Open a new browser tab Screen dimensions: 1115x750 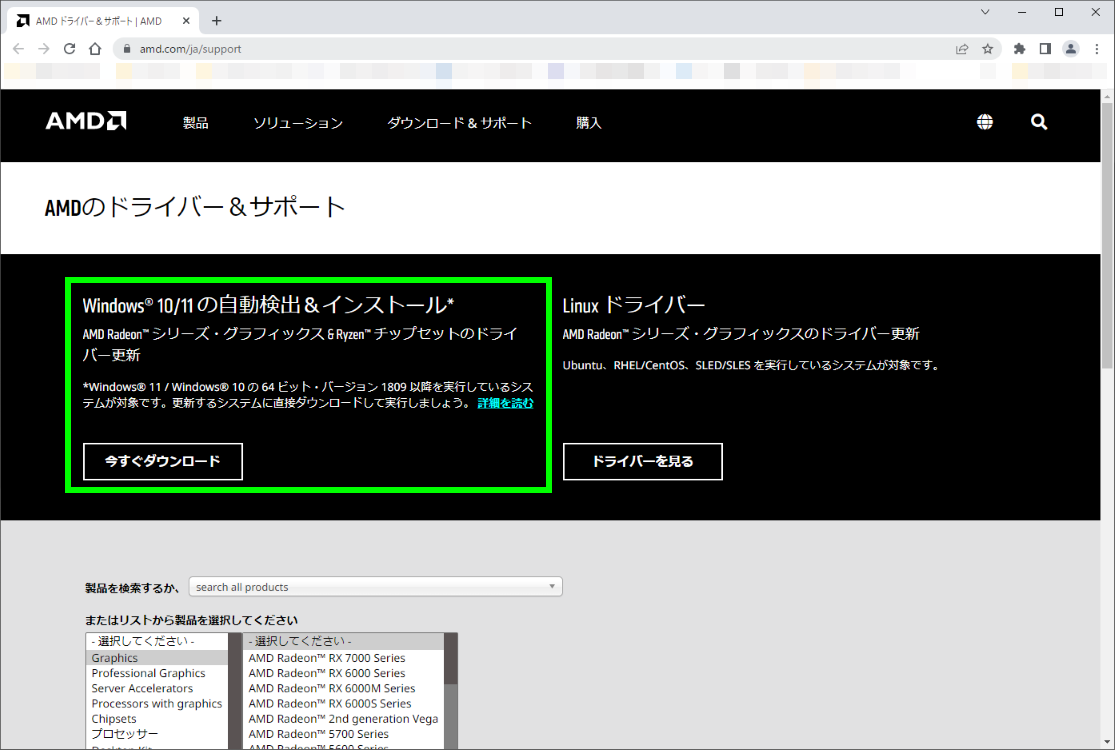[217, 21]
